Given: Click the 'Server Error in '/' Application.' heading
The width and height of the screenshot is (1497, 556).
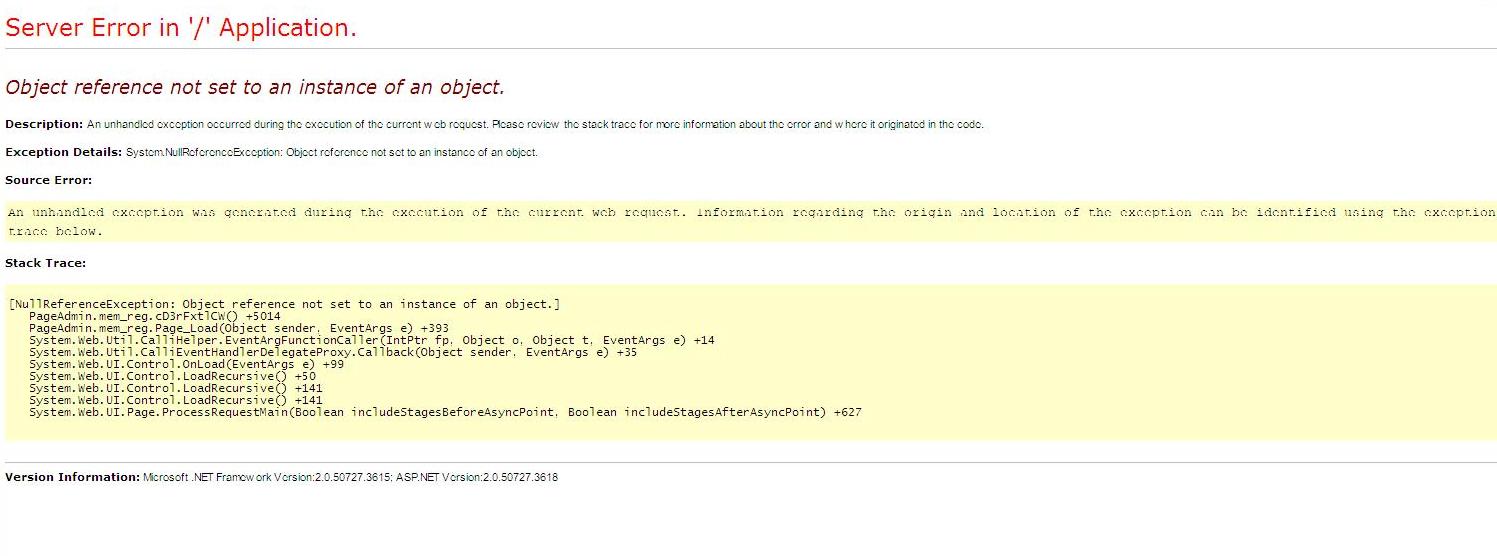Looking at the screenshot, I should [181, 28].
